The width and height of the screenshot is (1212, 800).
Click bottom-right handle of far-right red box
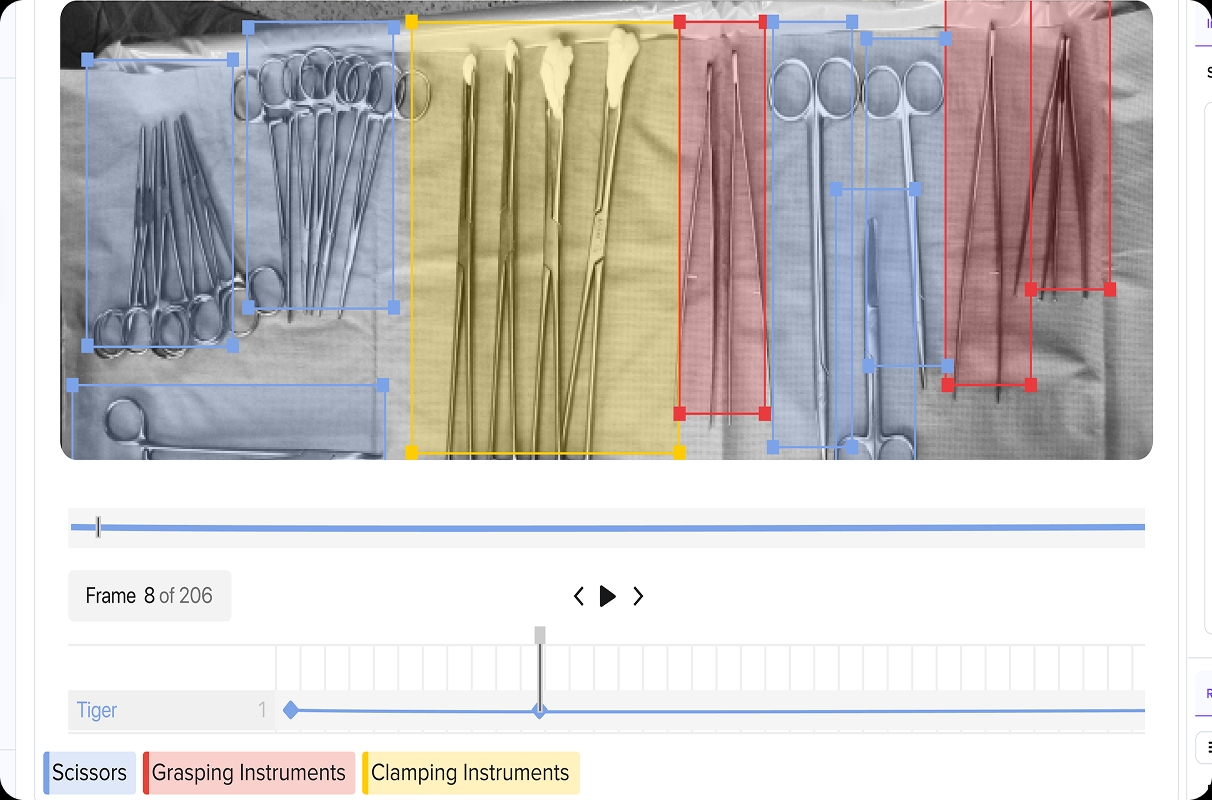(x=1109, y=289)
